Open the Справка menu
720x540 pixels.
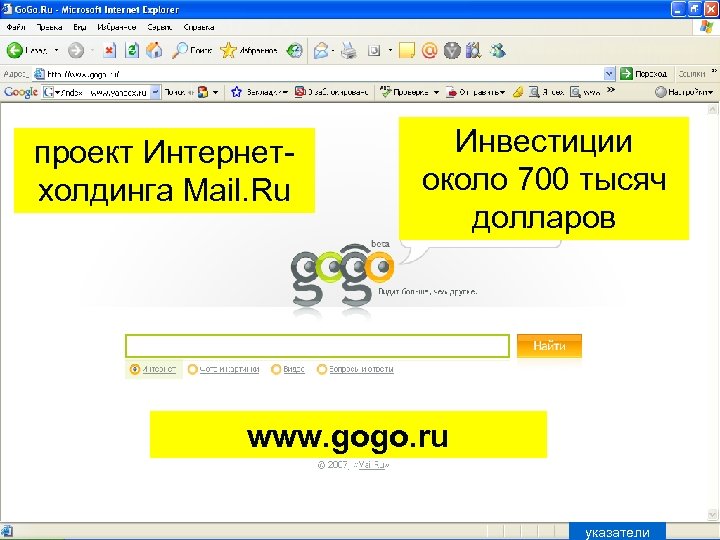click(x=198, y=27)
